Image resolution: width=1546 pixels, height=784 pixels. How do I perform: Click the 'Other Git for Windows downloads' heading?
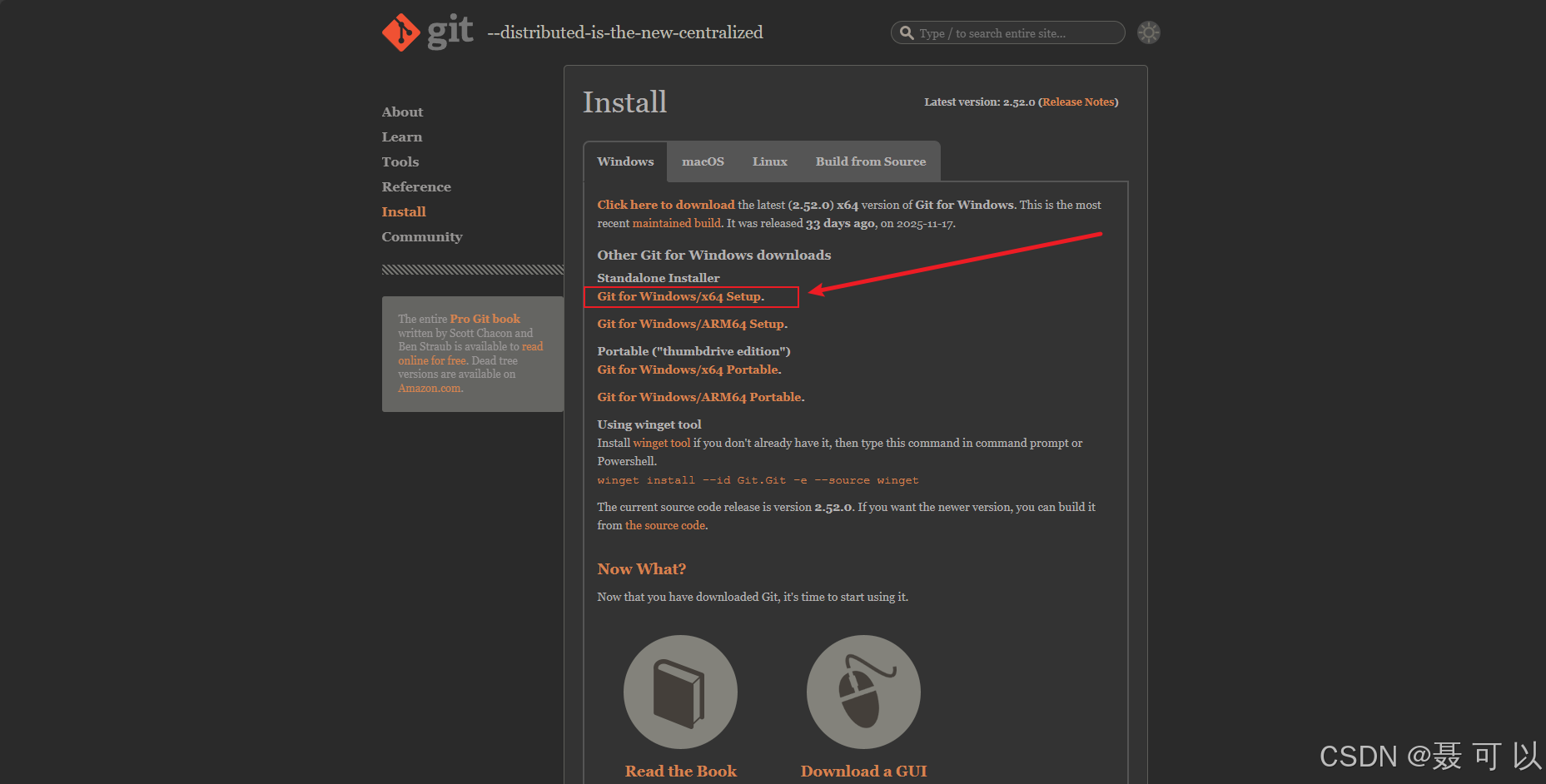[714, 255]
